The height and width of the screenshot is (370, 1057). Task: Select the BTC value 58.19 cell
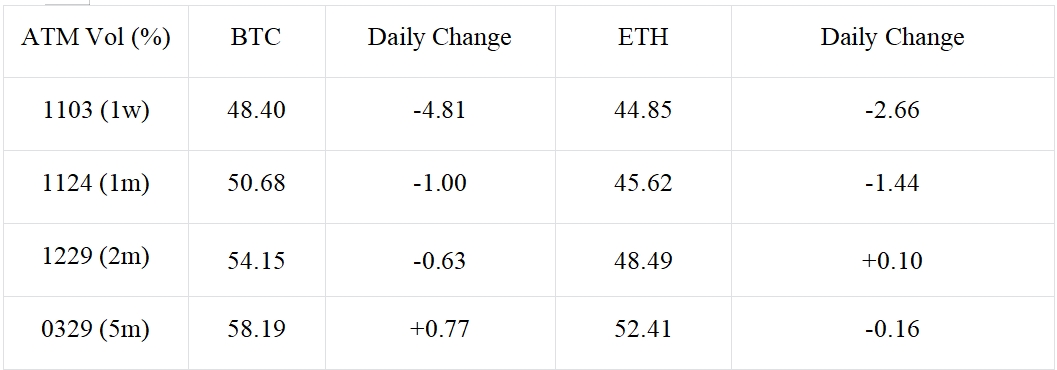(256, 330)
